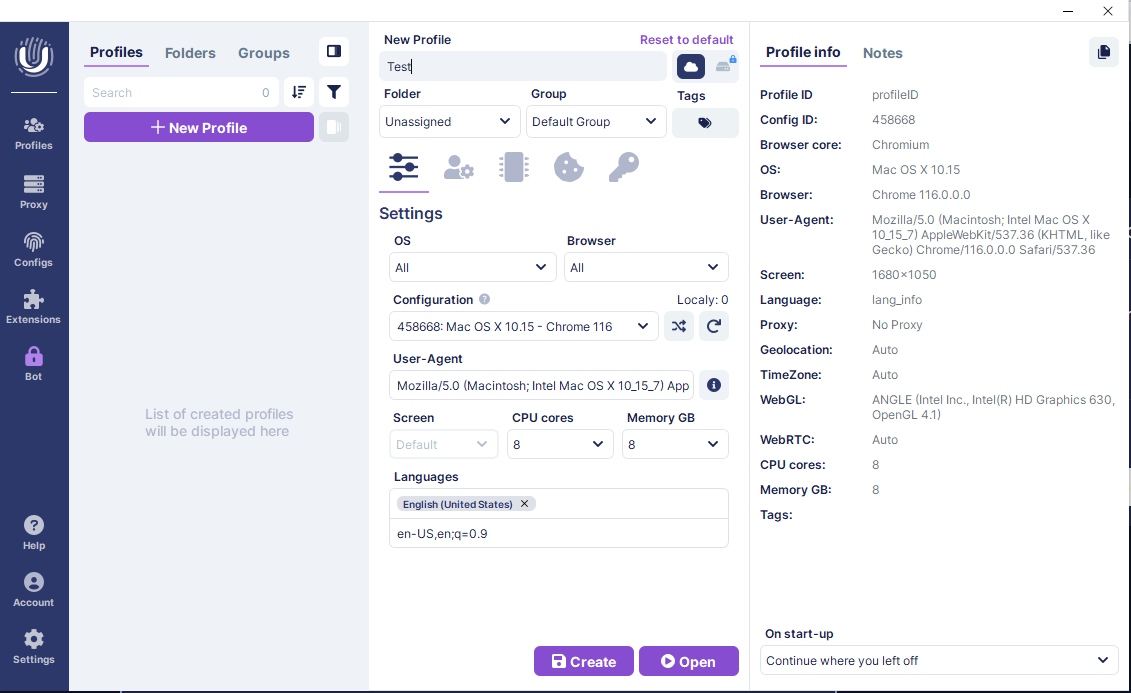This screenshot has height=693, width=1131.
Task: Toggle the side panel view button
Action: click(x=334, y=52)
